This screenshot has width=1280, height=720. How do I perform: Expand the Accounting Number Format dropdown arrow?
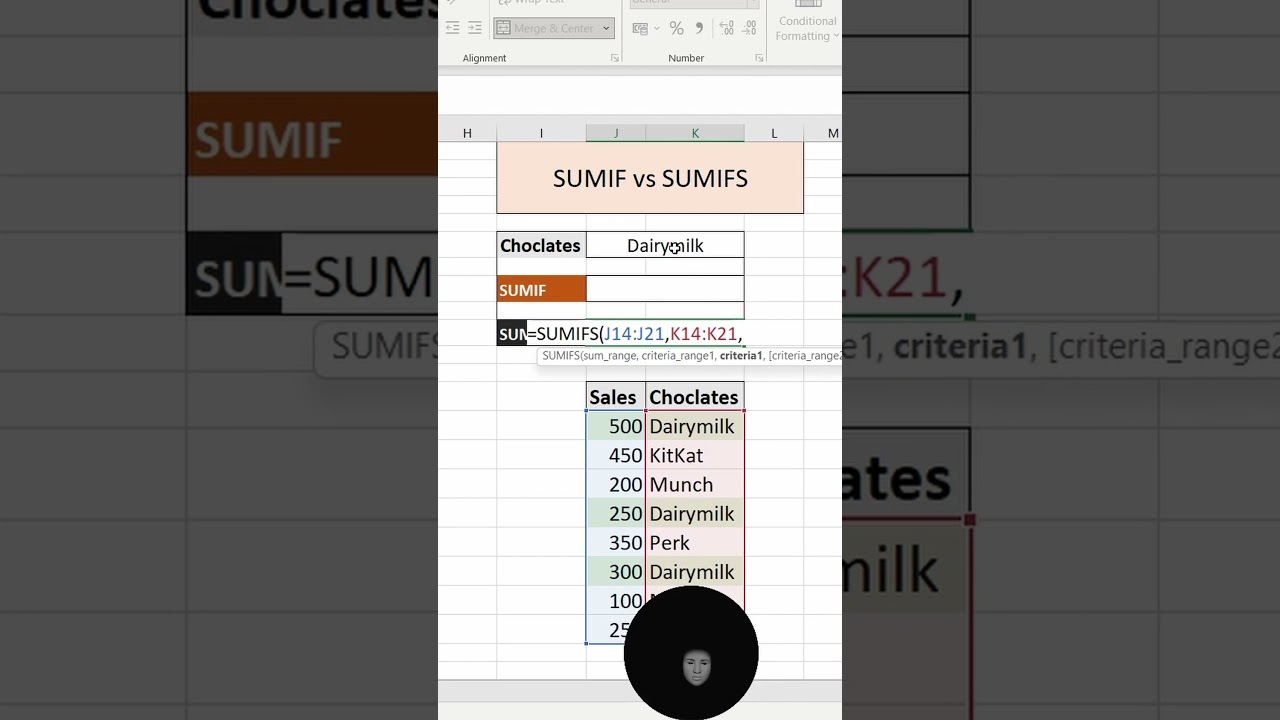coord(657,28)
